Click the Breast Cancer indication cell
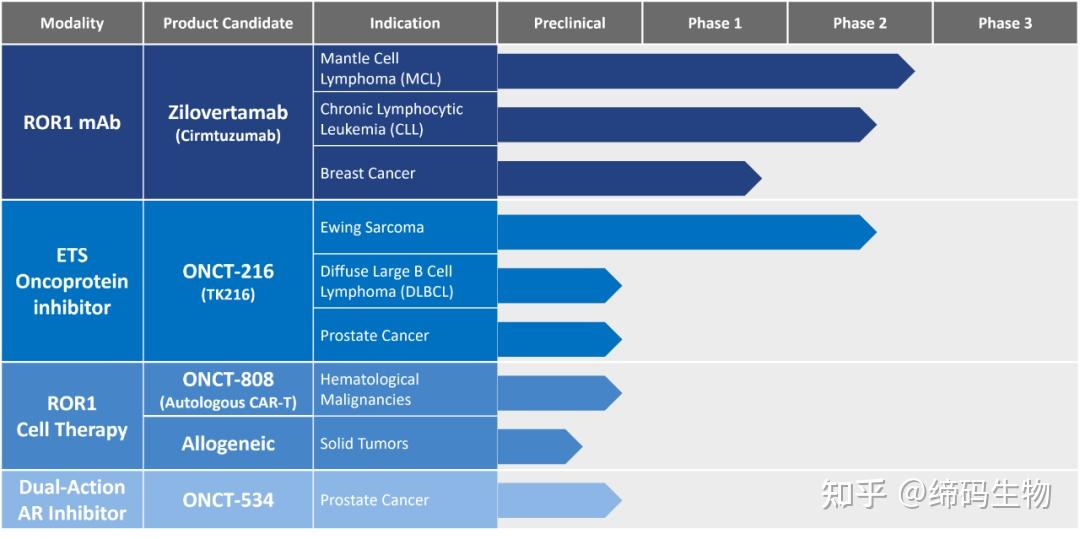1080x539 pixels. (x=405, y=173)
